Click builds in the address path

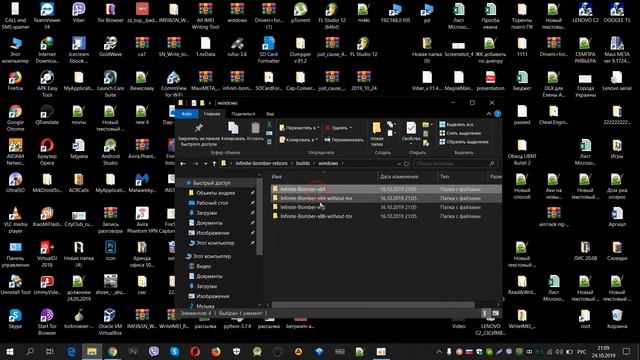303,163
